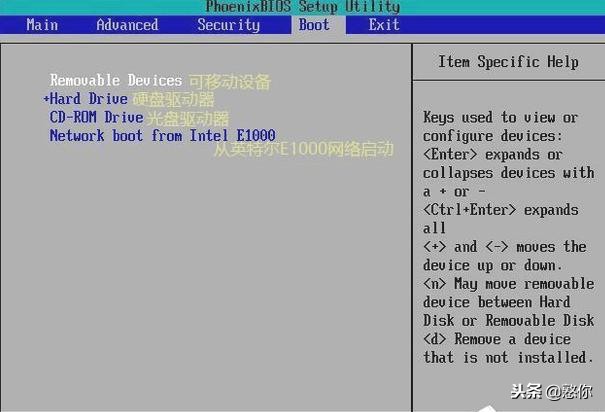Go to the Security tab
Image resolution: width=605 pixels, height=412 pixels.
[x=228, y=25]
